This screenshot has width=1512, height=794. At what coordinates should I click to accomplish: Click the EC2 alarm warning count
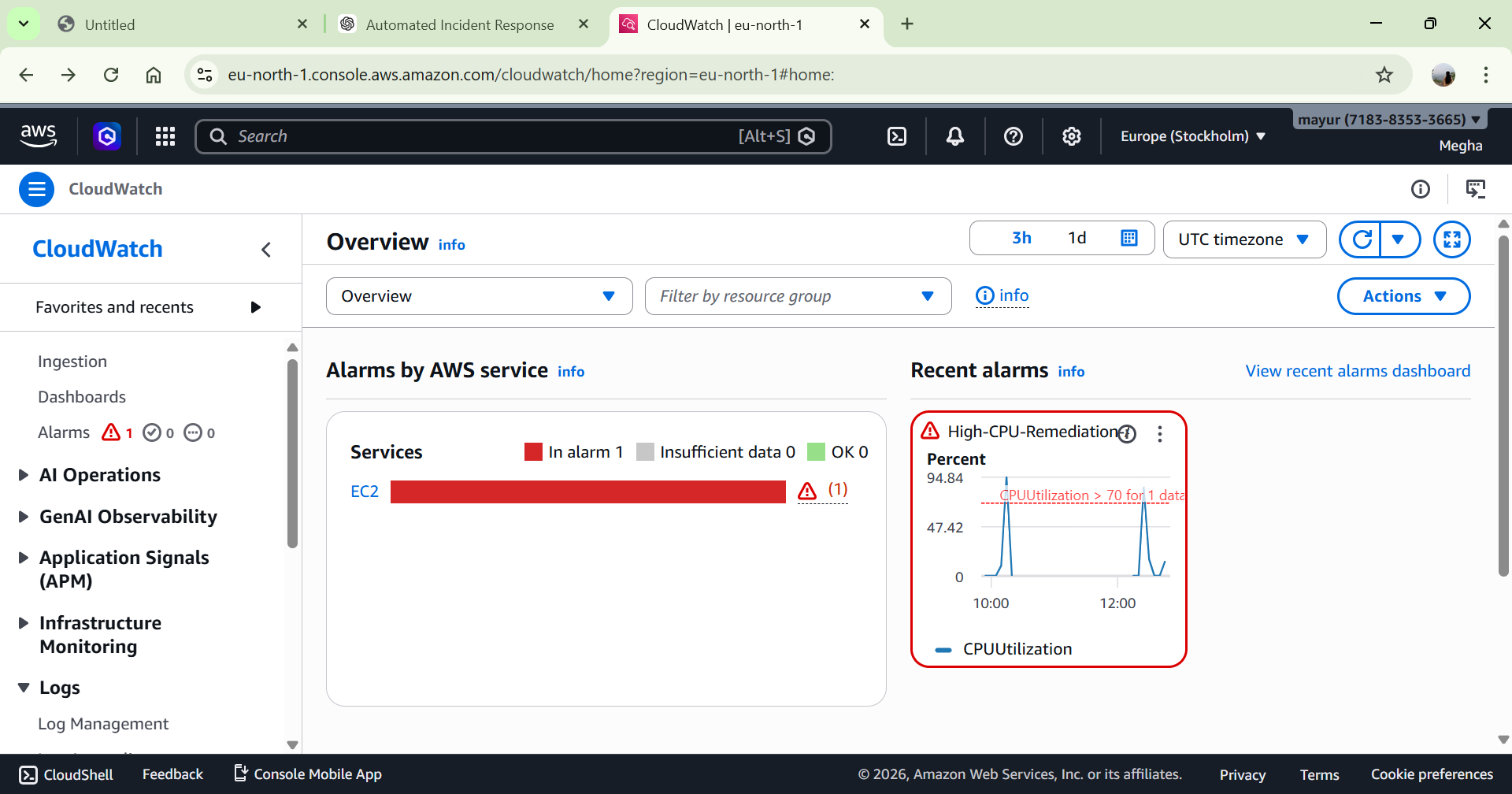[823, 491]
